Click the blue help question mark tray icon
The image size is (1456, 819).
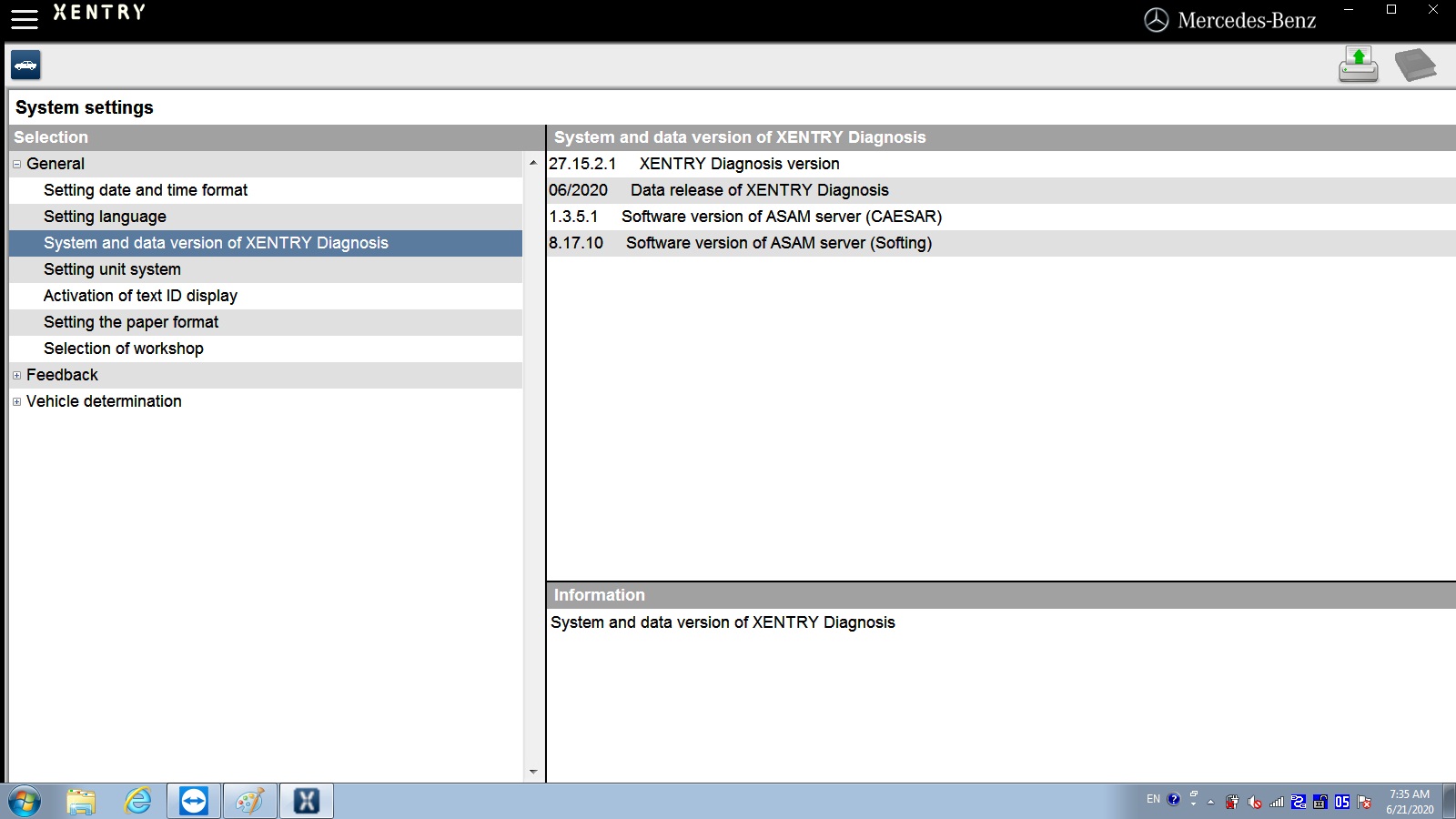1174,800
